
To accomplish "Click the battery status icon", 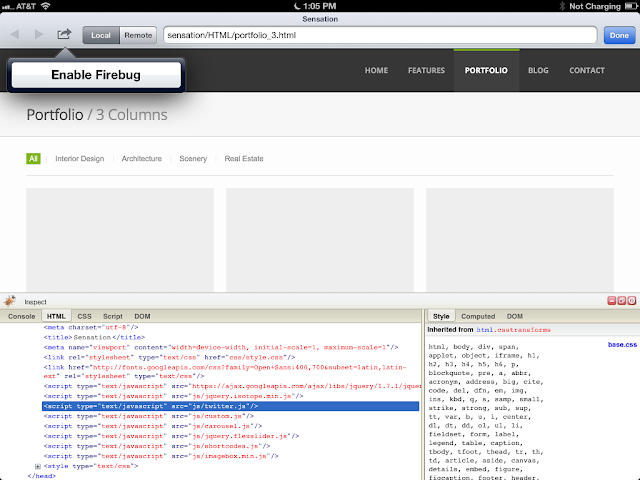I will pyautogui.click(x=631, y=6).
